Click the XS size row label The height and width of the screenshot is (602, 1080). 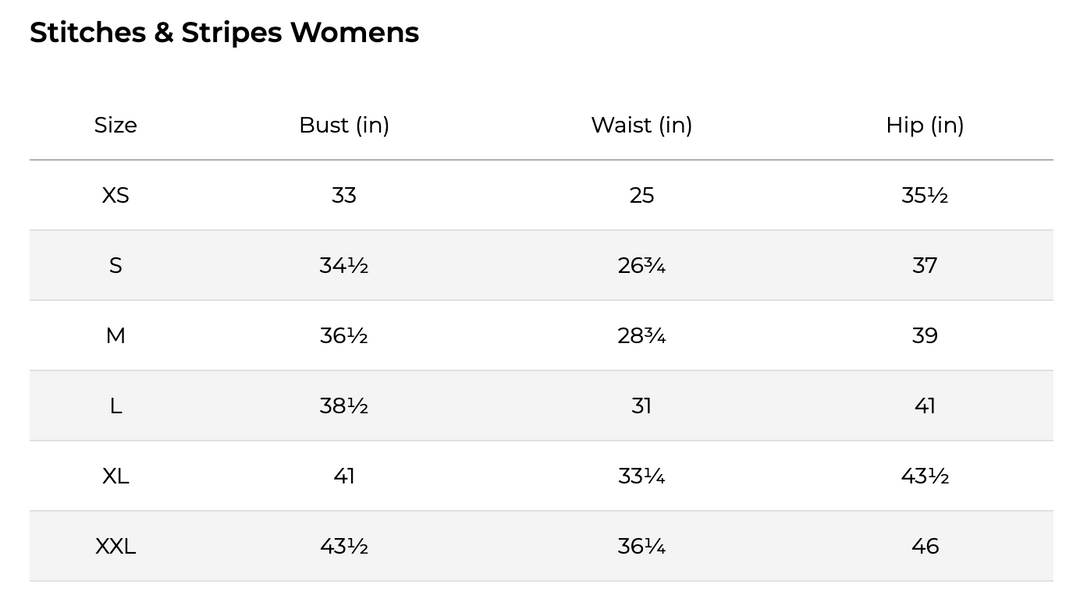tap(115, 195)
